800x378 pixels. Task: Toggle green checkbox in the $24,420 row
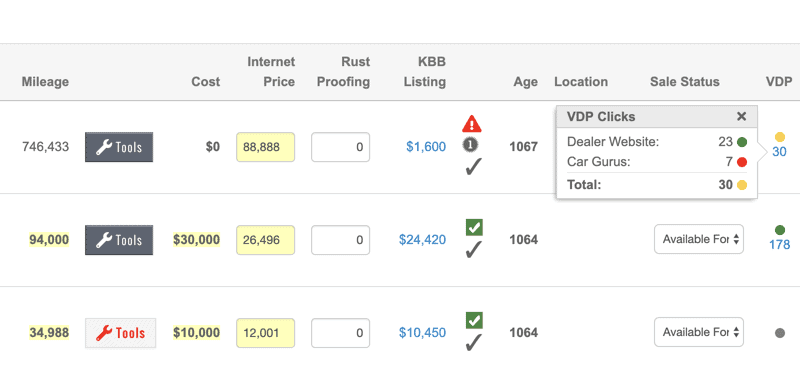pyautogui.click(x=474, y=228)
